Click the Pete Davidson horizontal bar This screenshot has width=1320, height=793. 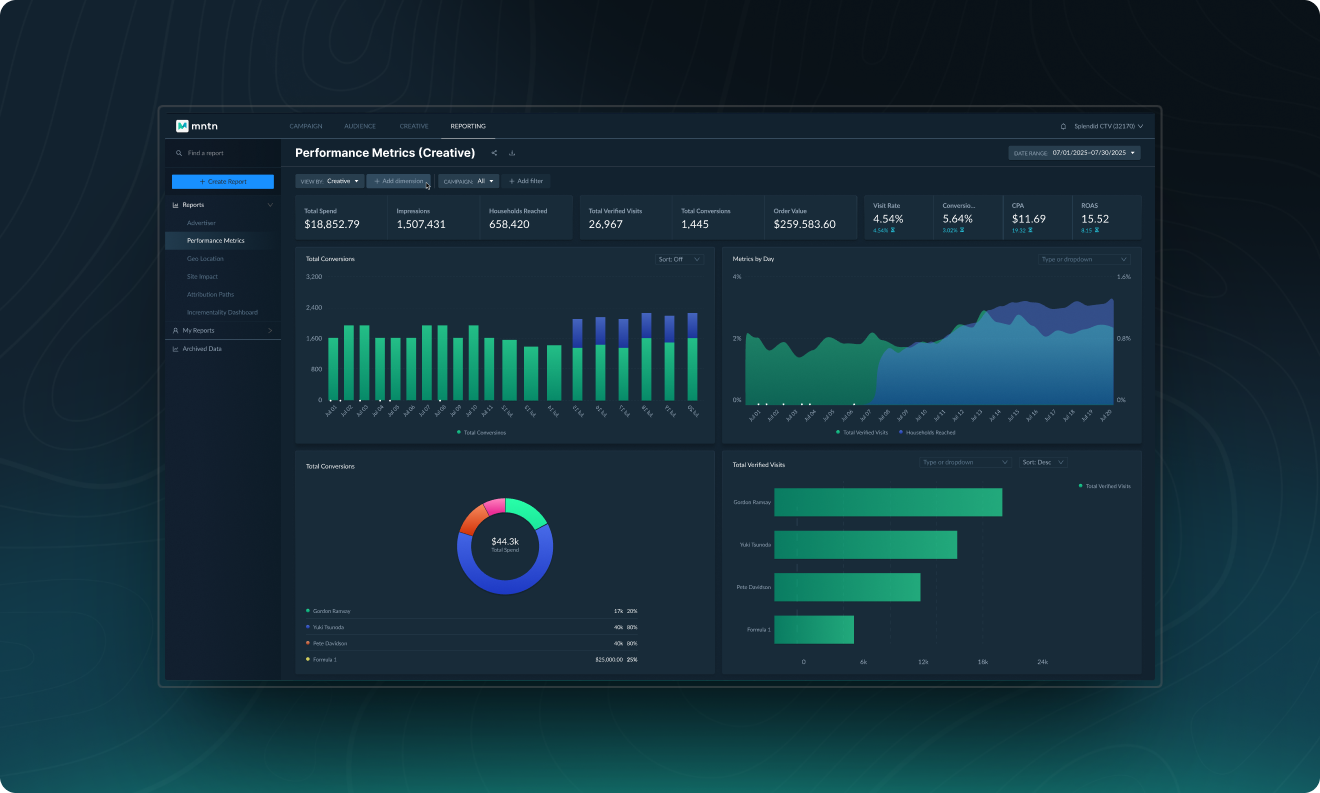coord(847,587)
